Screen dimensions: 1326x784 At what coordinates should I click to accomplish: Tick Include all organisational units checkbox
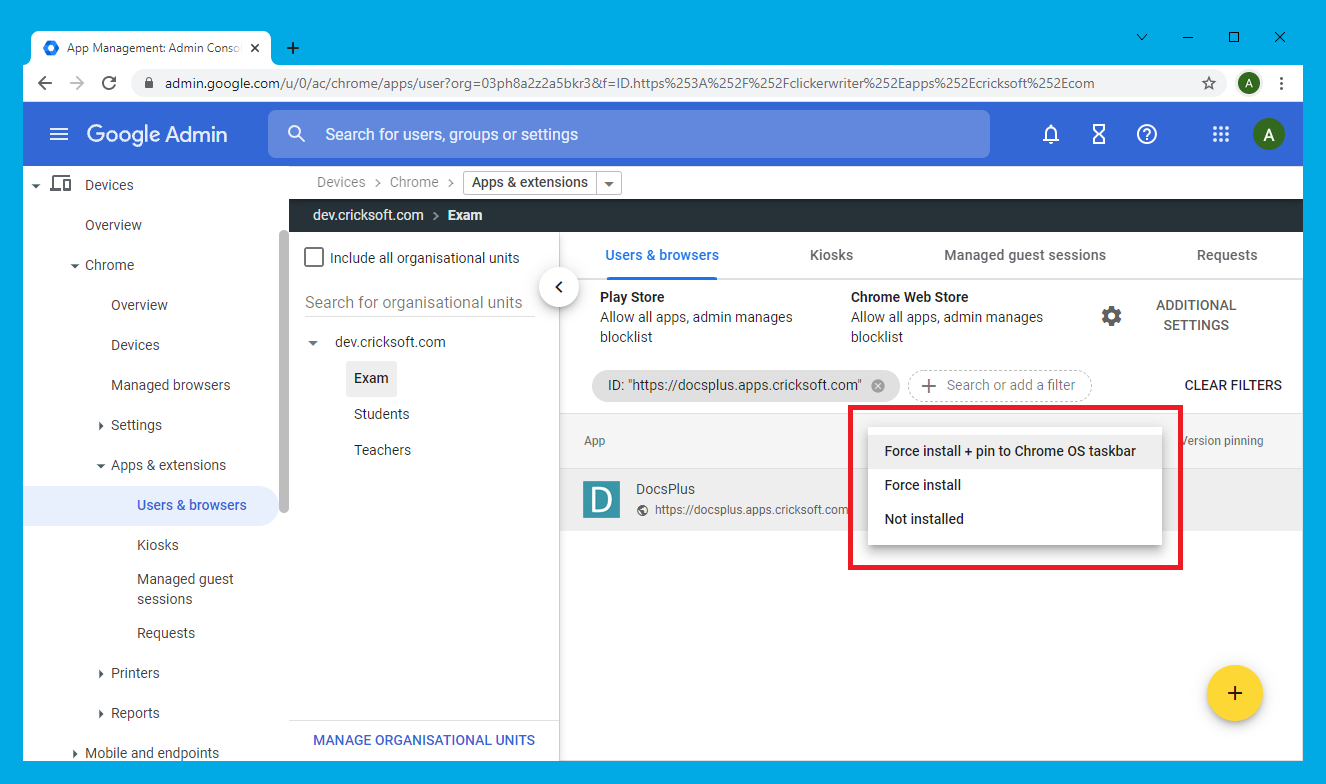click(x=314, y=258)
